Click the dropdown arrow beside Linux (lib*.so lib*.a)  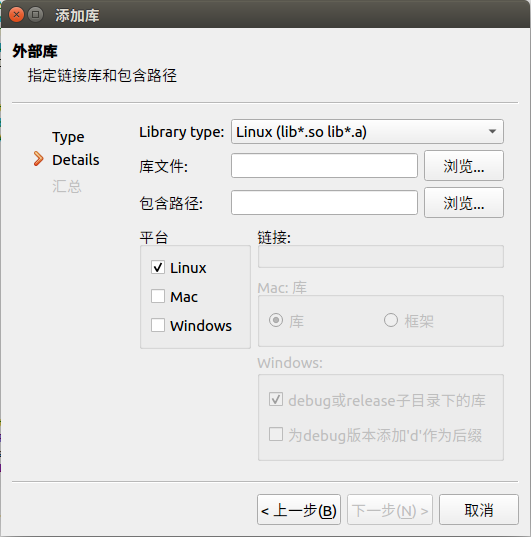(492, 132)
